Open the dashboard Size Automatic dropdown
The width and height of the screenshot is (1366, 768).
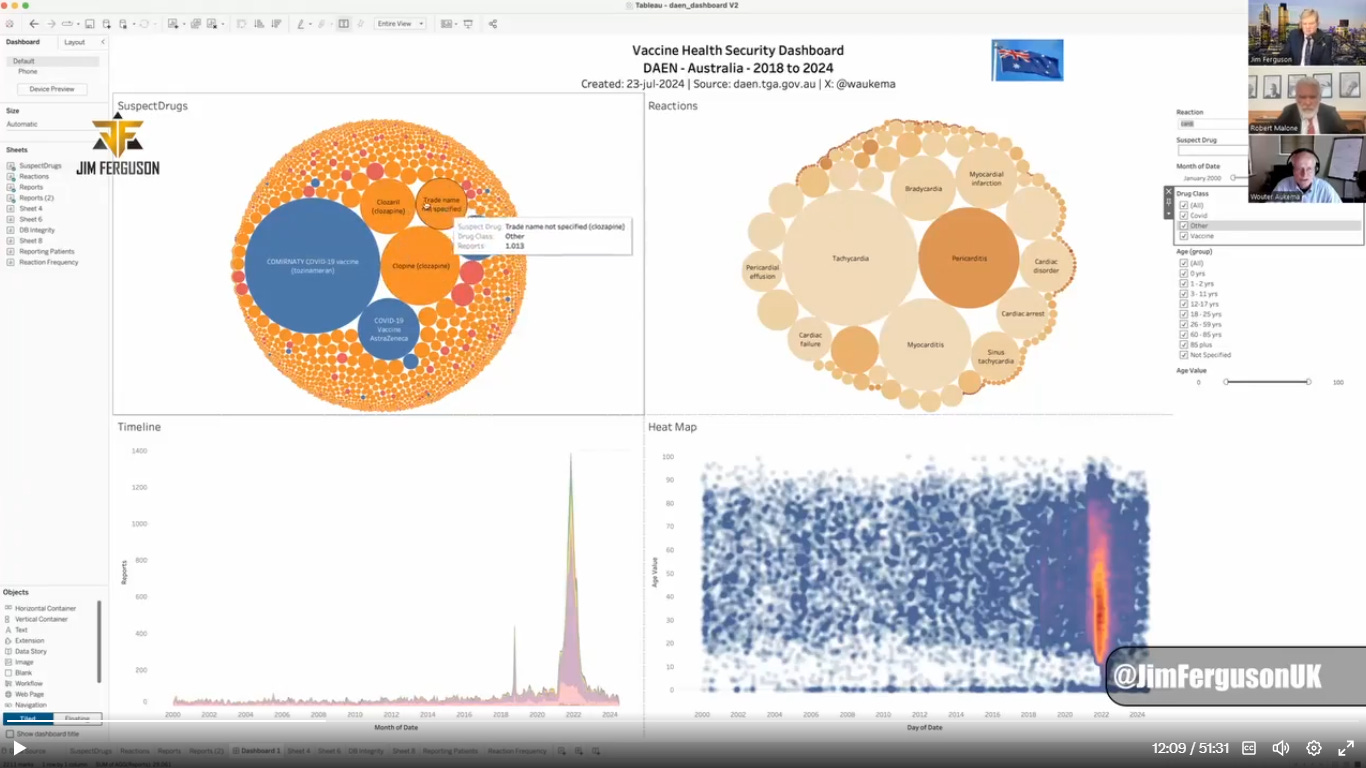[53, 124]
